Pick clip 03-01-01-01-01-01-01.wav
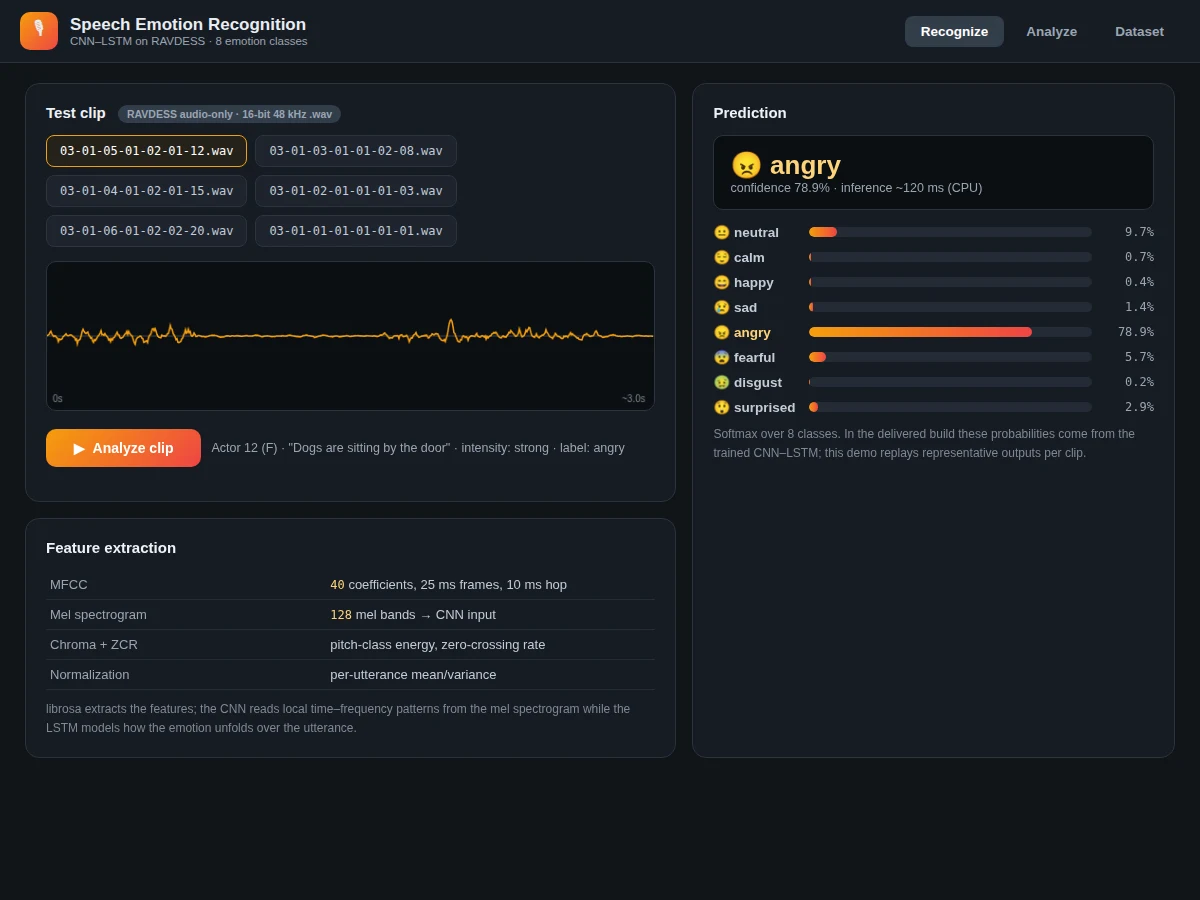Screen dimensions: 1200x900 click(356, 231)
